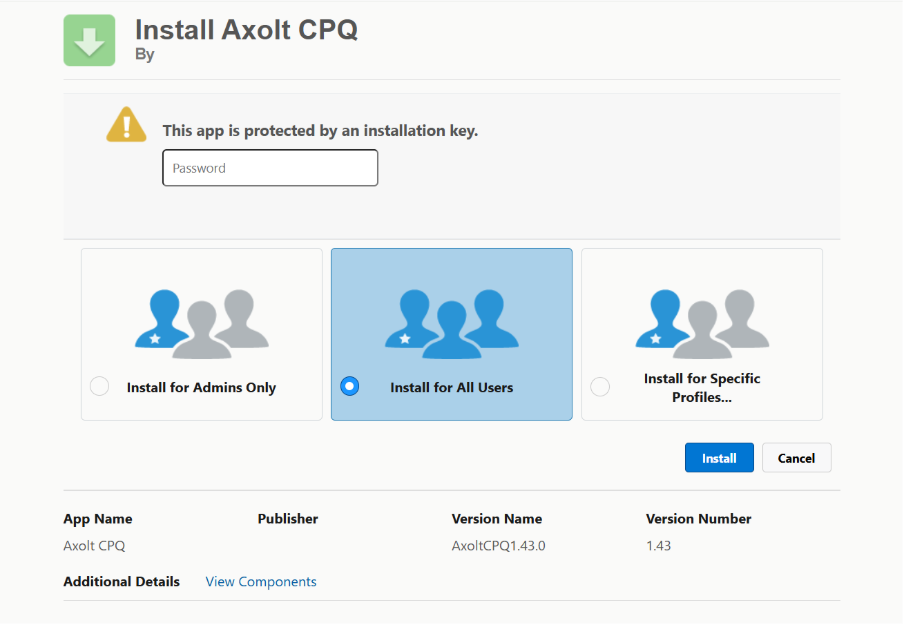Click the green download arrow app icon
903x624 pixels.
tap(89, 41)
